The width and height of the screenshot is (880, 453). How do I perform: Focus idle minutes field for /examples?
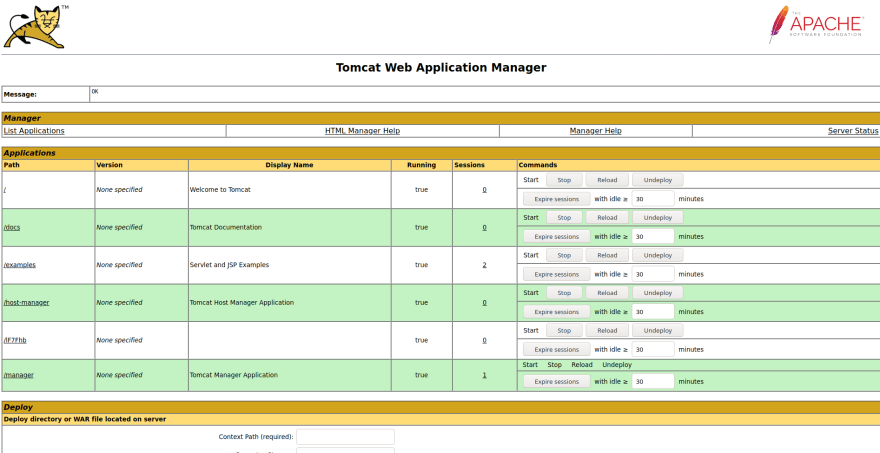pyautogui.click(x=653, y=274)
